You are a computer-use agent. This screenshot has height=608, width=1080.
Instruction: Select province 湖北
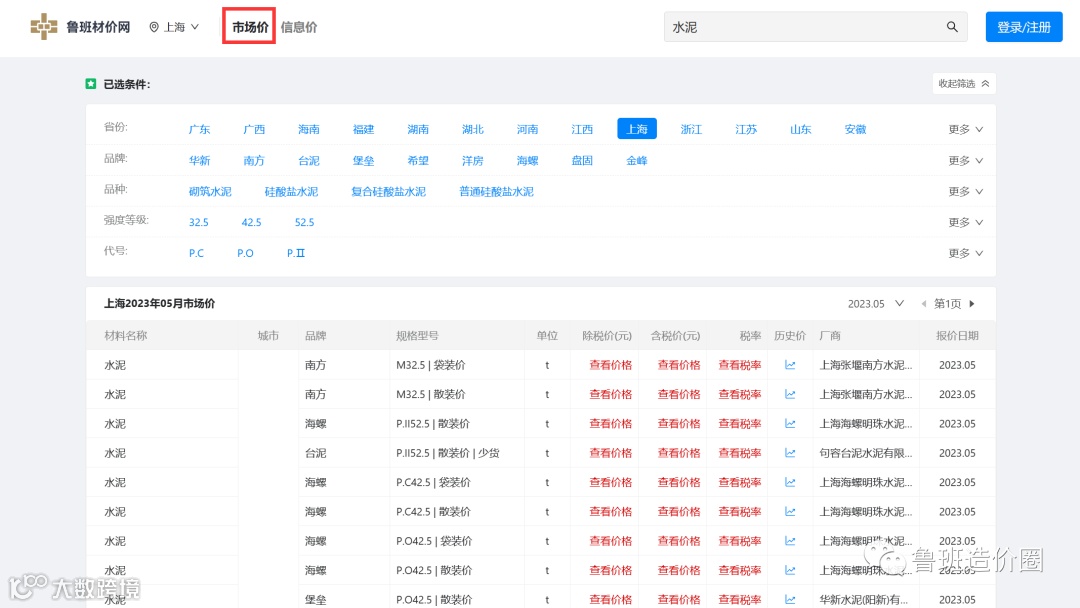472,129
